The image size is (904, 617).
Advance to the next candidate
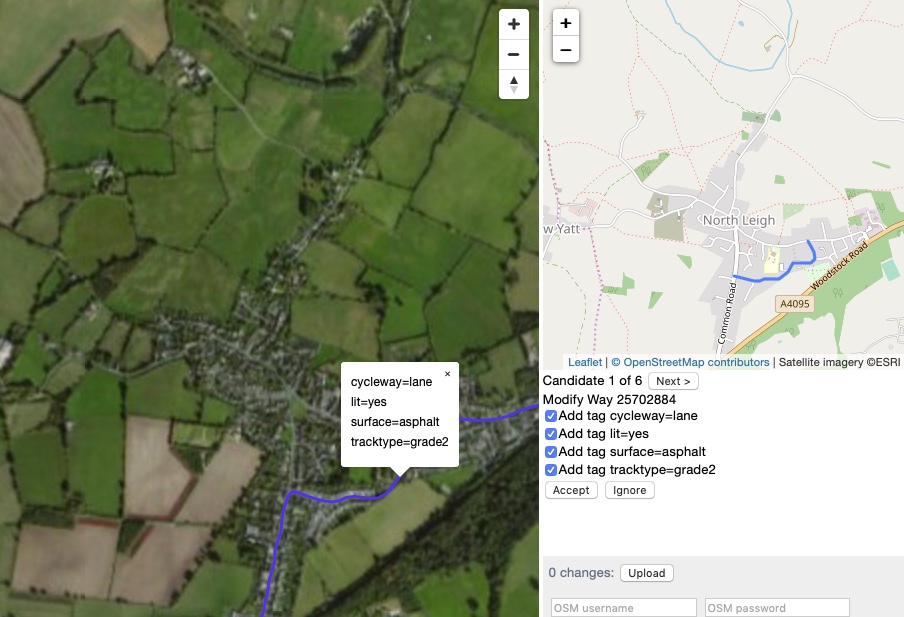[x=672, y=380]
